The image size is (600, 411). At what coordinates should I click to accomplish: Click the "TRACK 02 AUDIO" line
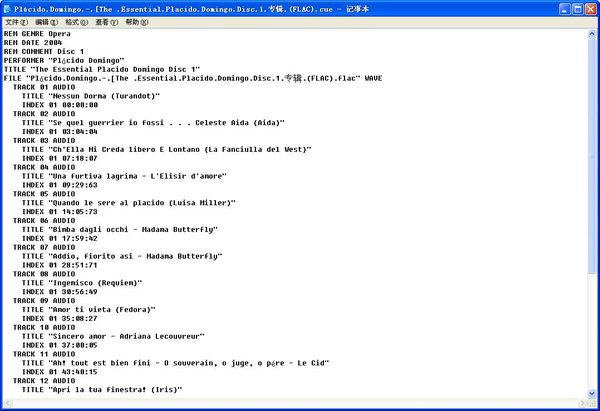click(x=44, y=114)
